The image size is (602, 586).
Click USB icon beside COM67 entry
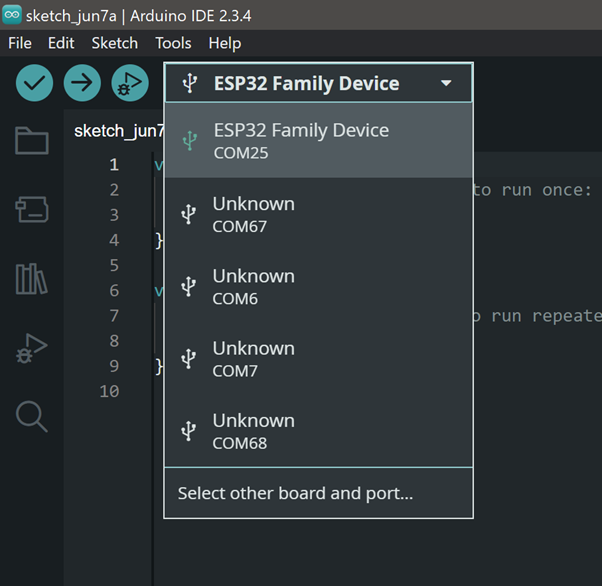click(x=189, y=214)
